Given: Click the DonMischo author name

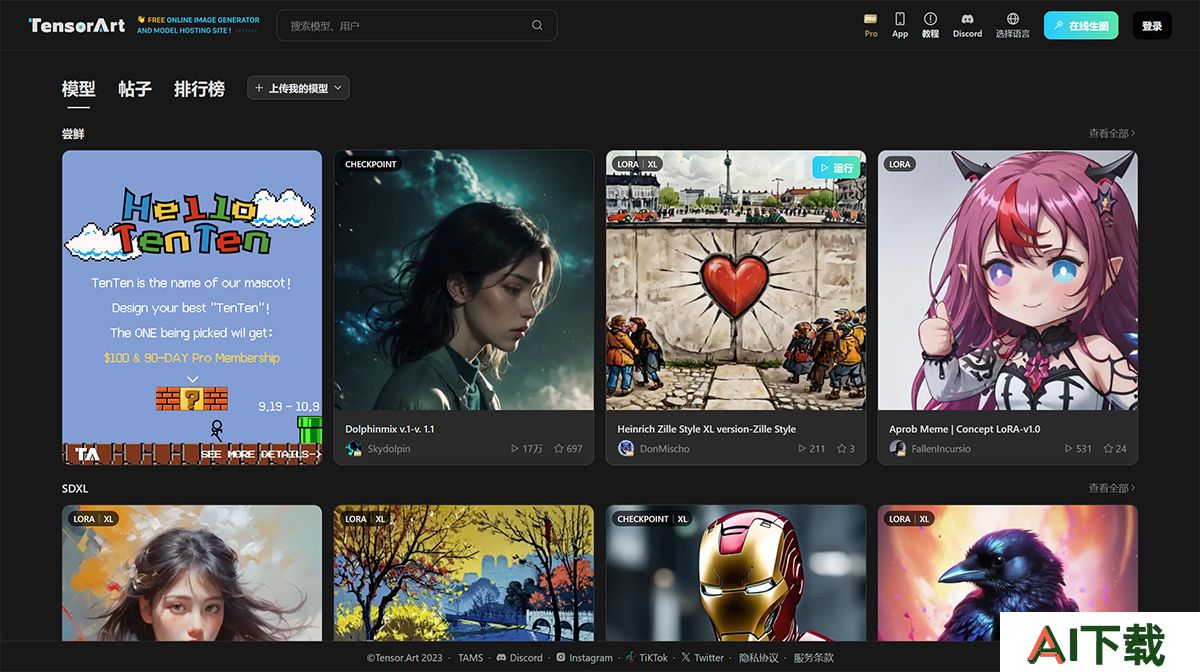Looking at the screenshot, I should pos(665,449).
